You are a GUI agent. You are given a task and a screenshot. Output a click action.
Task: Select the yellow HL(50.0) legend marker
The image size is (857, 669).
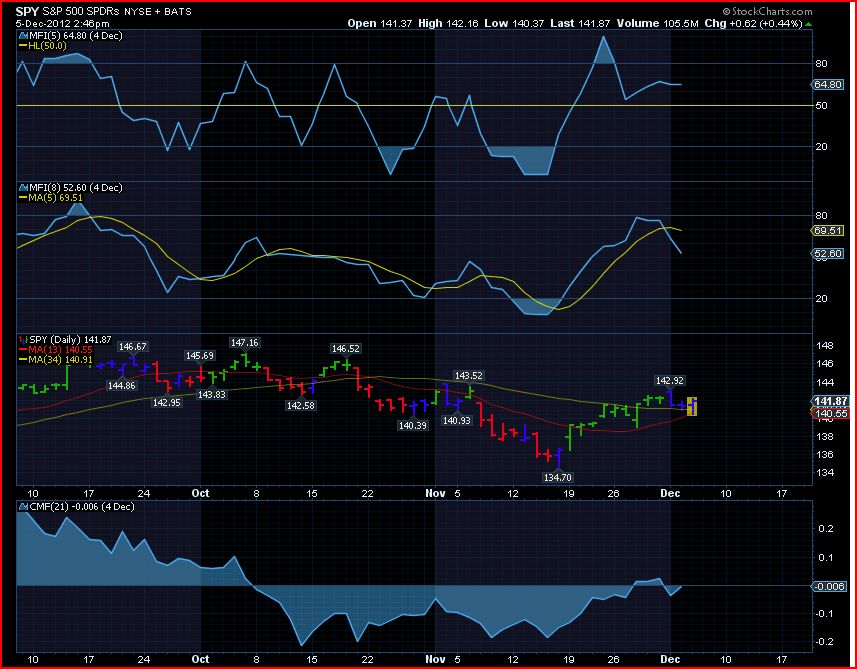(x=23, y=46)
